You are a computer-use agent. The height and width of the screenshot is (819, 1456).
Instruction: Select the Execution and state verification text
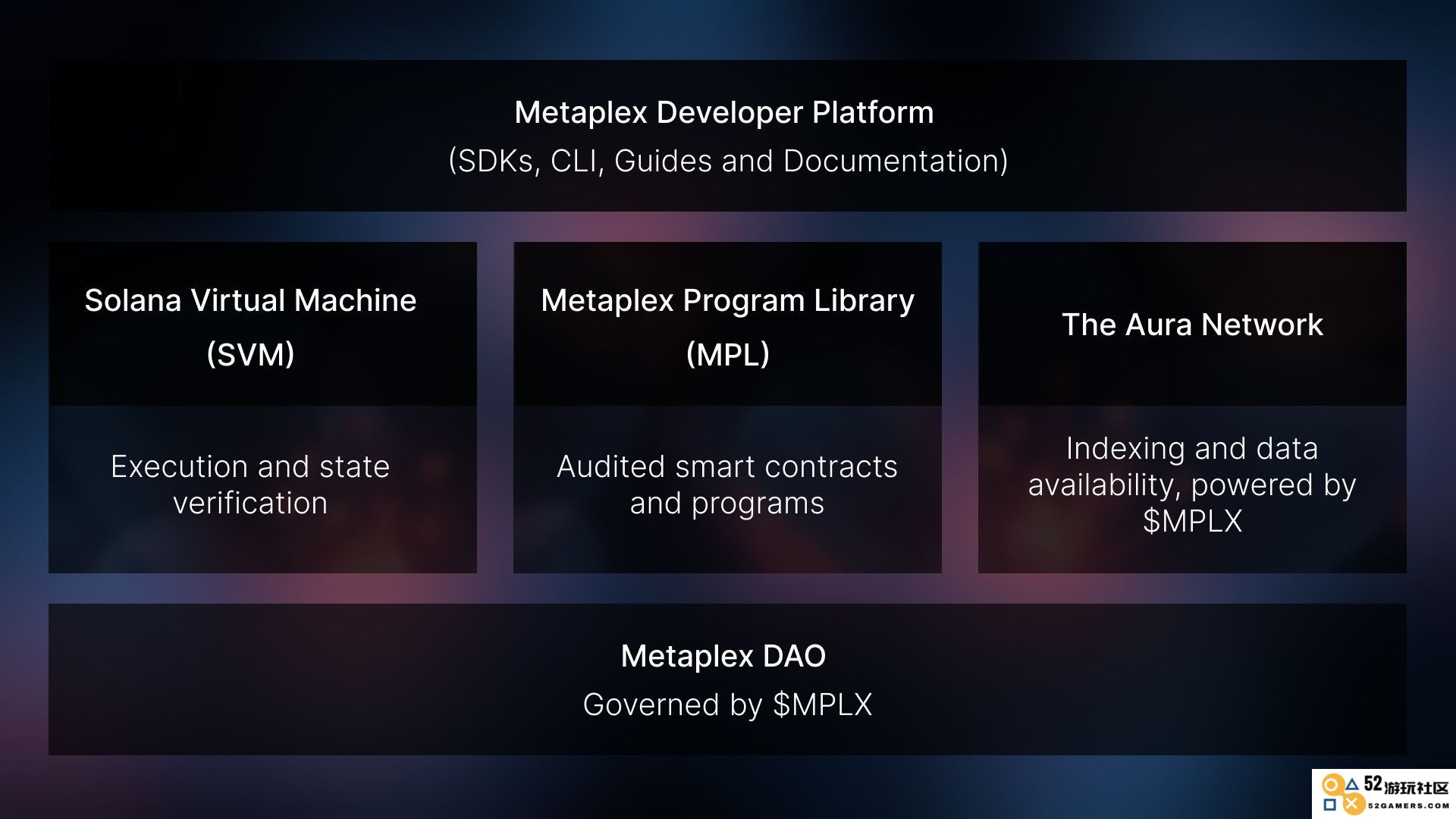pyautogui.click(x=250, y=485)
